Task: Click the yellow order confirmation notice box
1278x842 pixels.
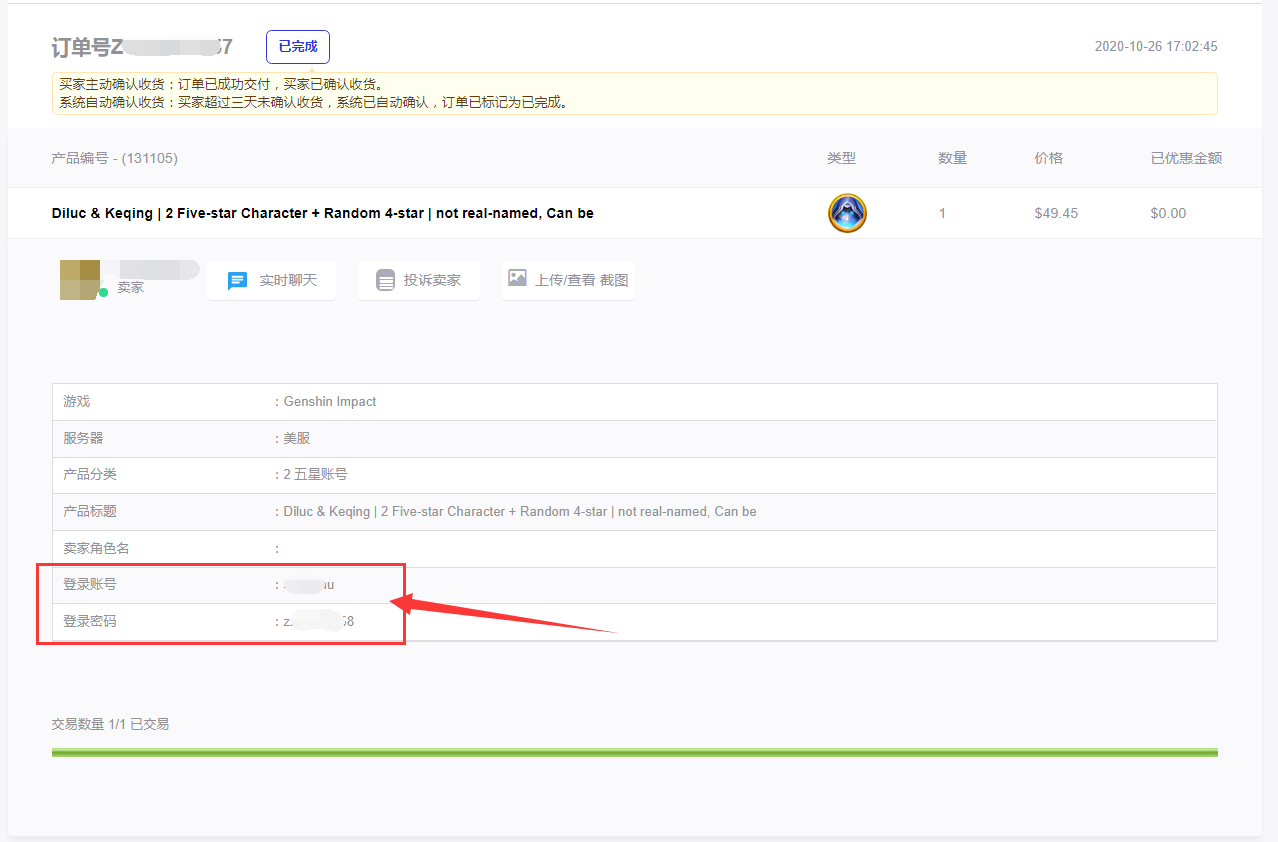Action: (x=634, y=93)
